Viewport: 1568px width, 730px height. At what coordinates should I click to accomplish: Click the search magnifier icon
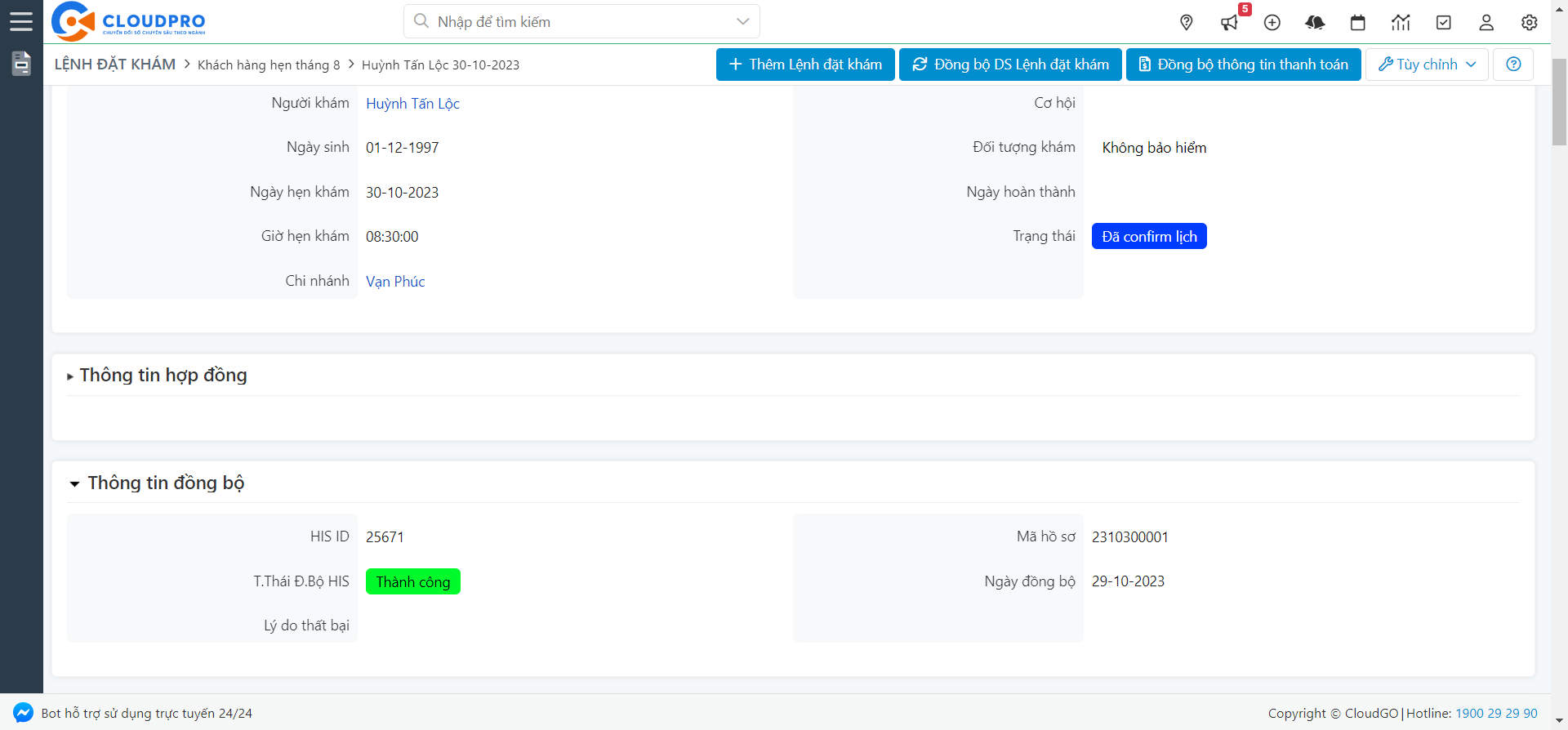(x=421, y=21)
